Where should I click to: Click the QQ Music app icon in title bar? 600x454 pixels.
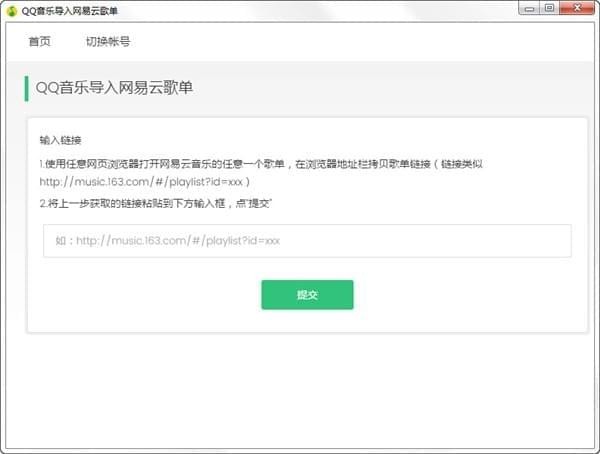coord(12,11)
